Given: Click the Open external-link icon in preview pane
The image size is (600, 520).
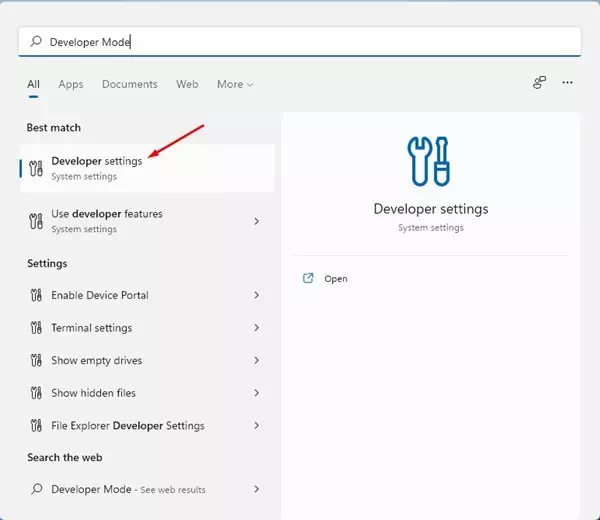Looking at the screenshot, I should [308, 278].
